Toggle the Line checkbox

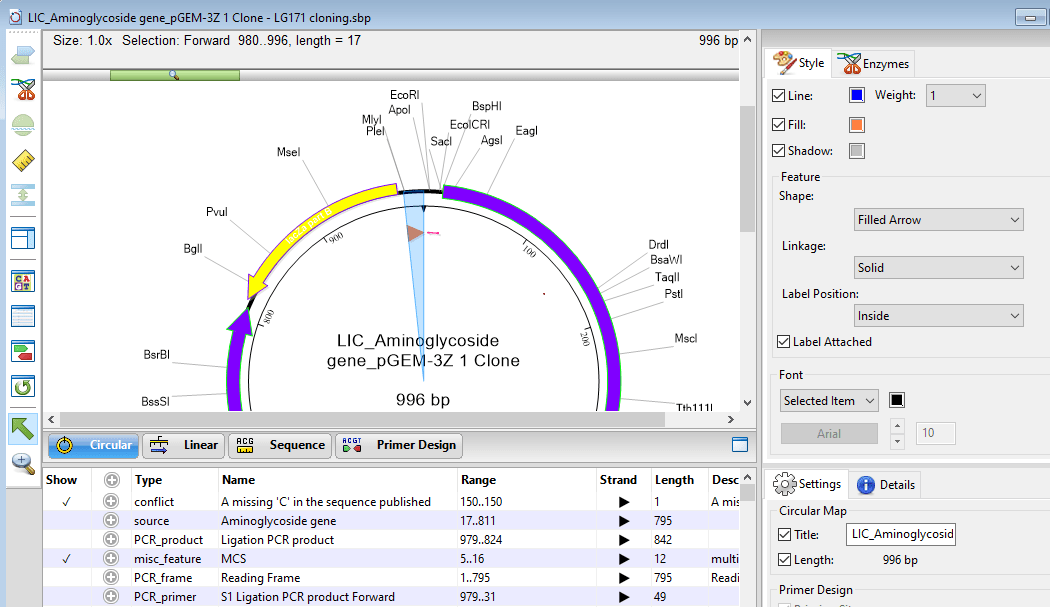778,96
